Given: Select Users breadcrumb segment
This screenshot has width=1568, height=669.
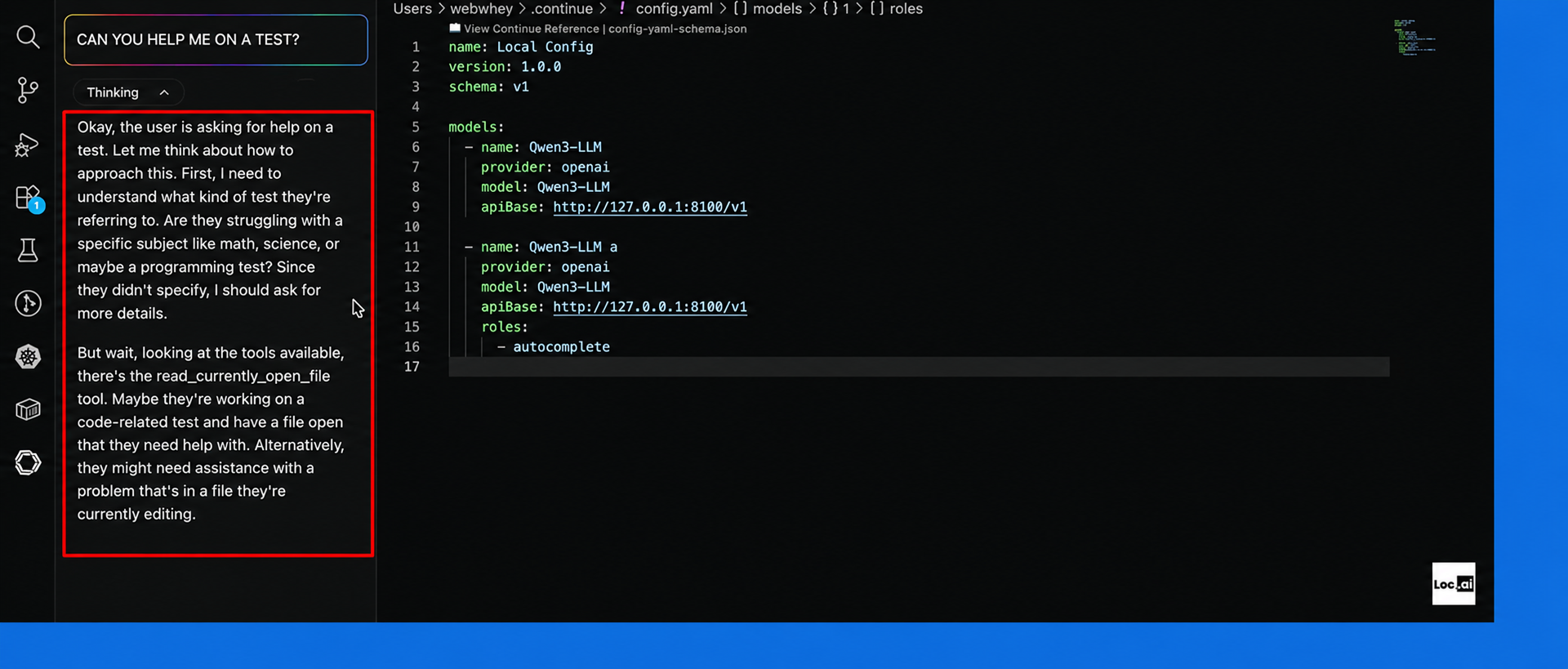Looking at the screenshot, I should point(412,9).
